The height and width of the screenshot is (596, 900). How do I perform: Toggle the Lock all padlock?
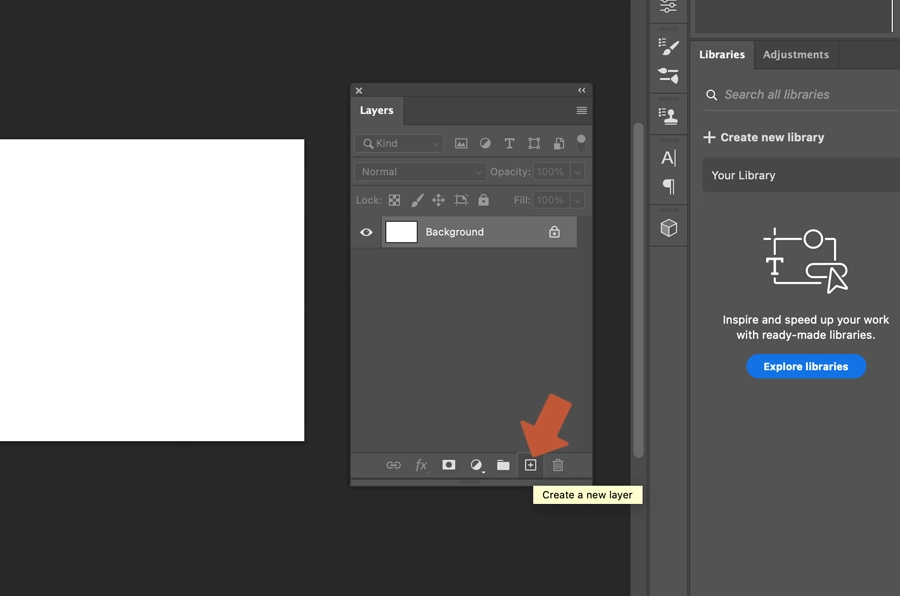tap(483, 200)
